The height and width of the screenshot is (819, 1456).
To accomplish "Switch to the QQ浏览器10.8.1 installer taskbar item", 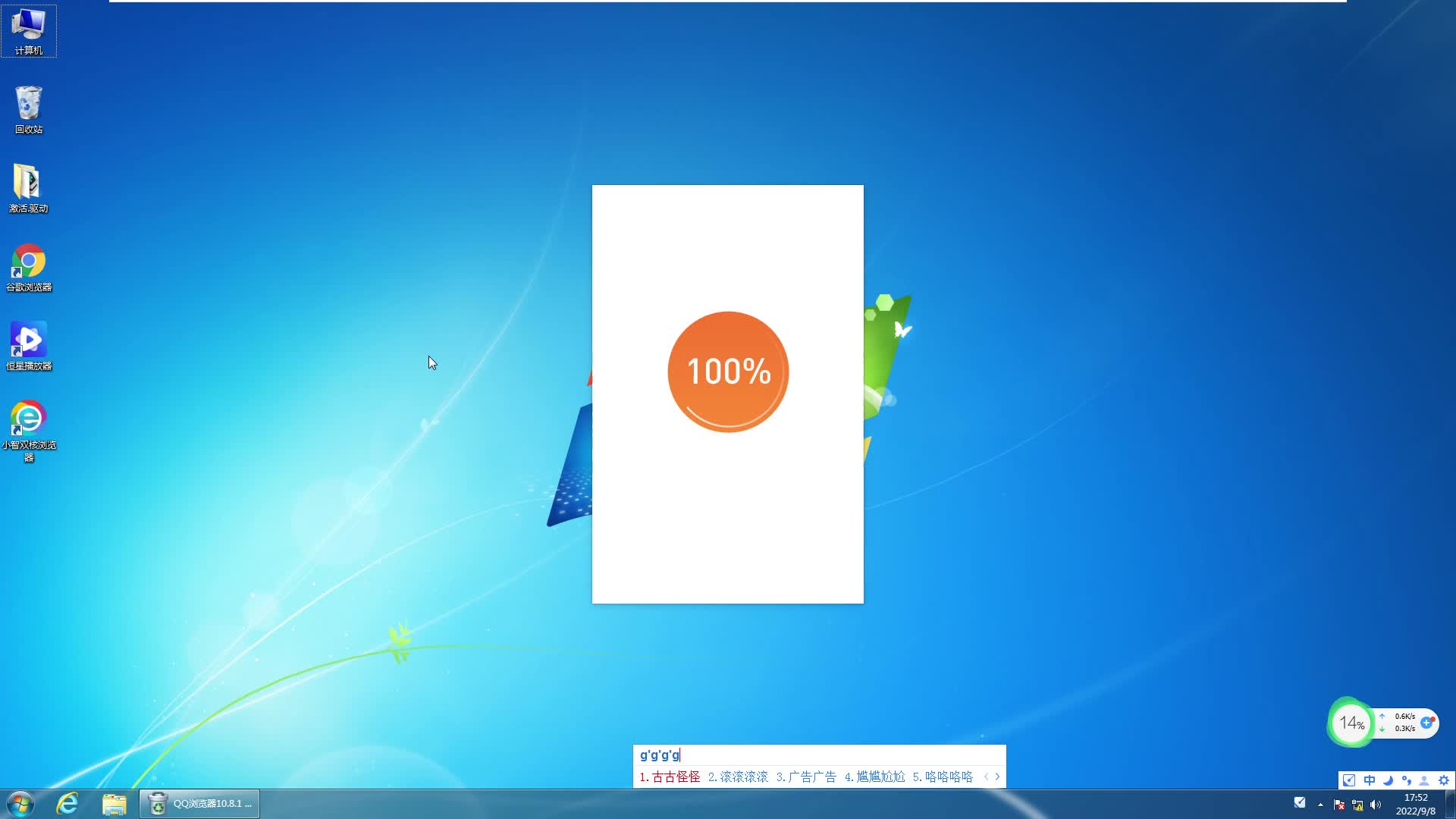I will click(199, 803).
